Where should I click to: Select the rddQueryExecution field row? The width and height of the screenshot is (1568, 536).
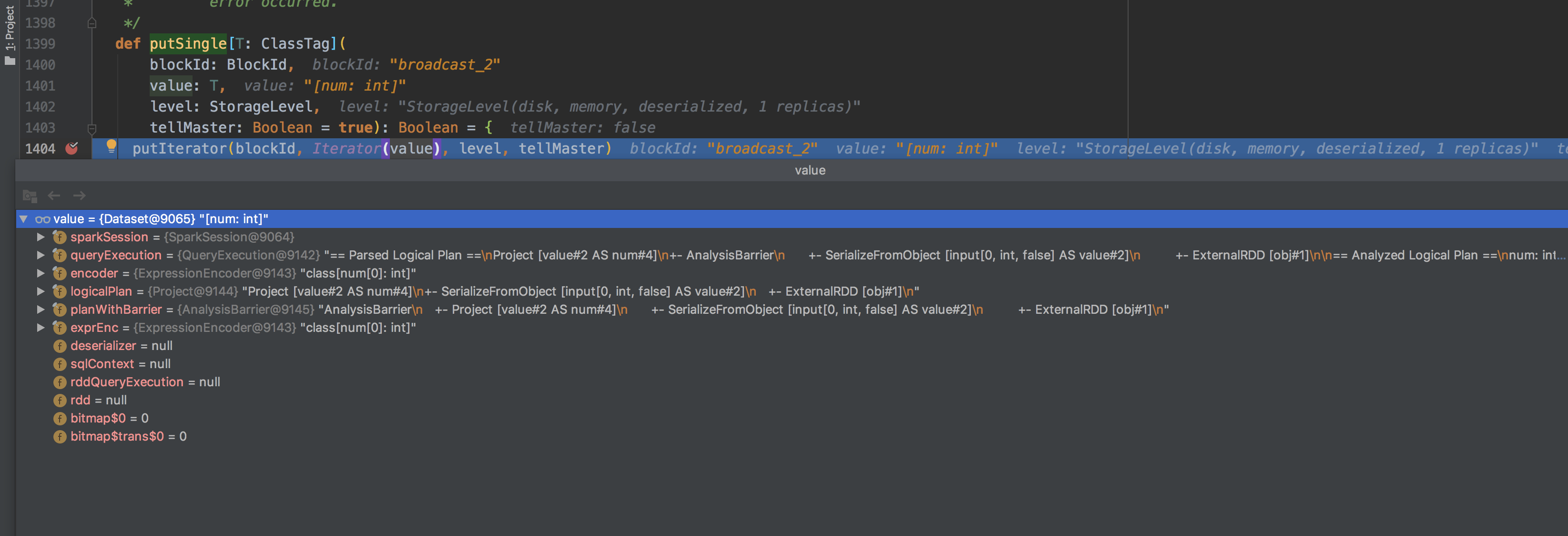pyautogui.click(x=127, y=382)
